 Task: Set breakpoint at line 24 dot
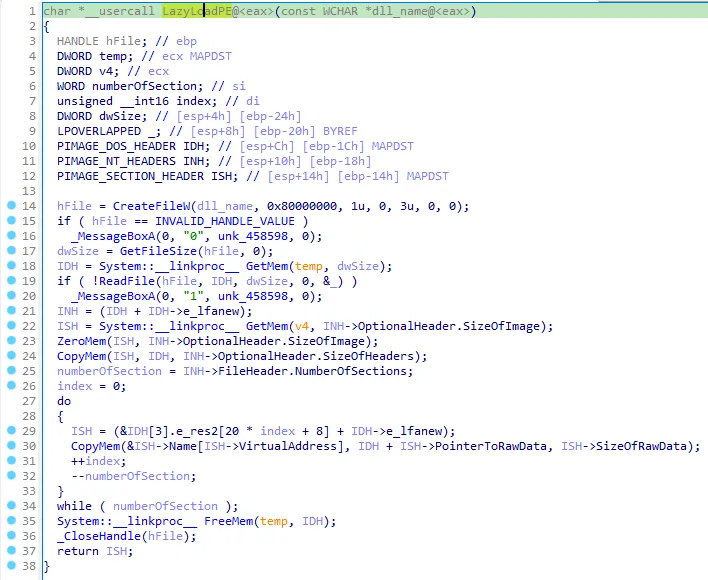click(11, 356)
